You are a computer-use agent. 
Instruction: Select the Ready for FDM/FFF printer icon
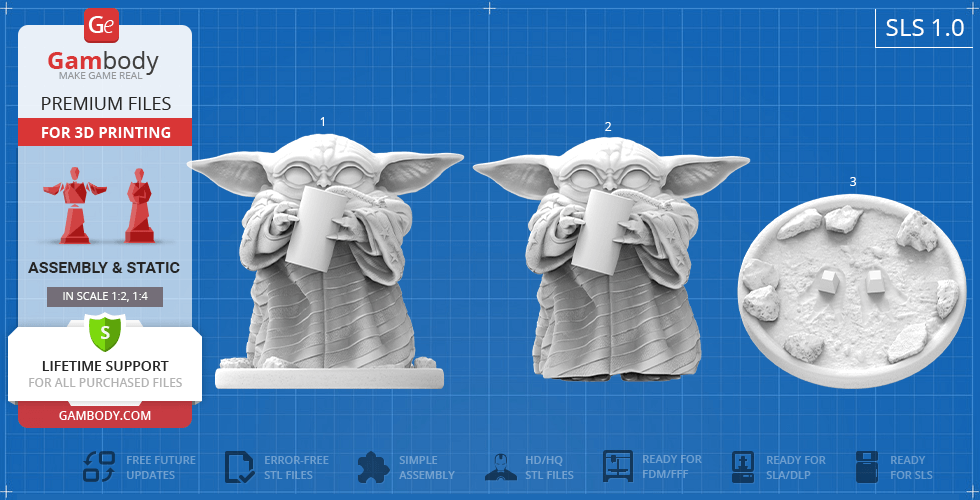(x=618, y=467)
